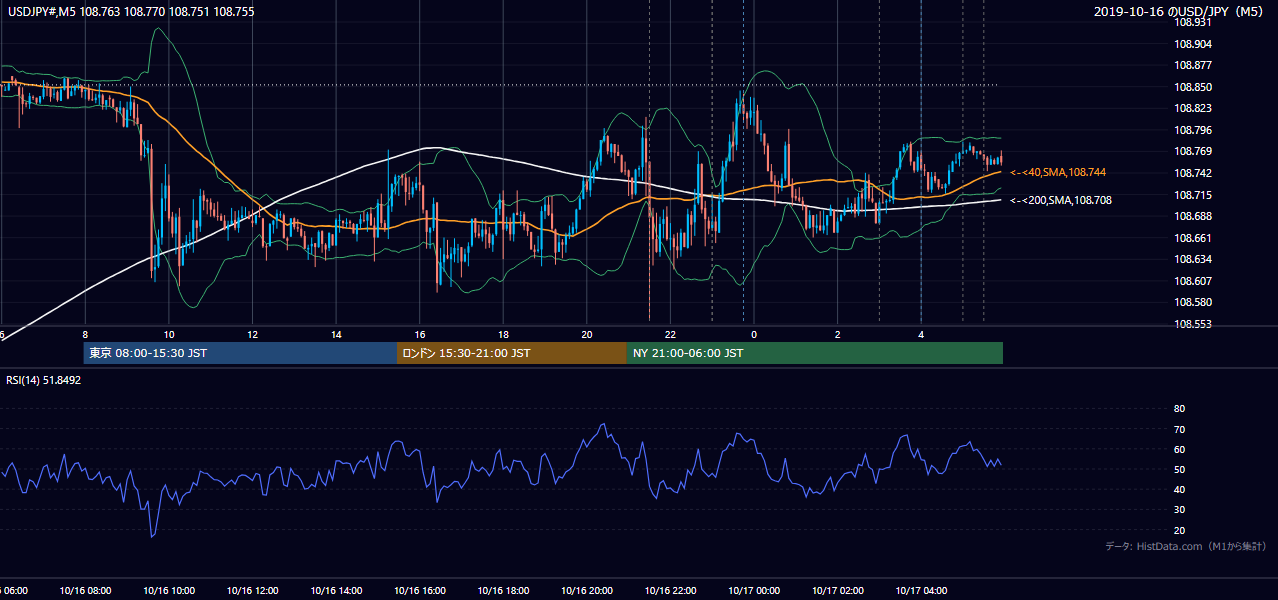Click the RSI 40 level label
This screenshot has width=1278, height=600.
coord(1179,489)
